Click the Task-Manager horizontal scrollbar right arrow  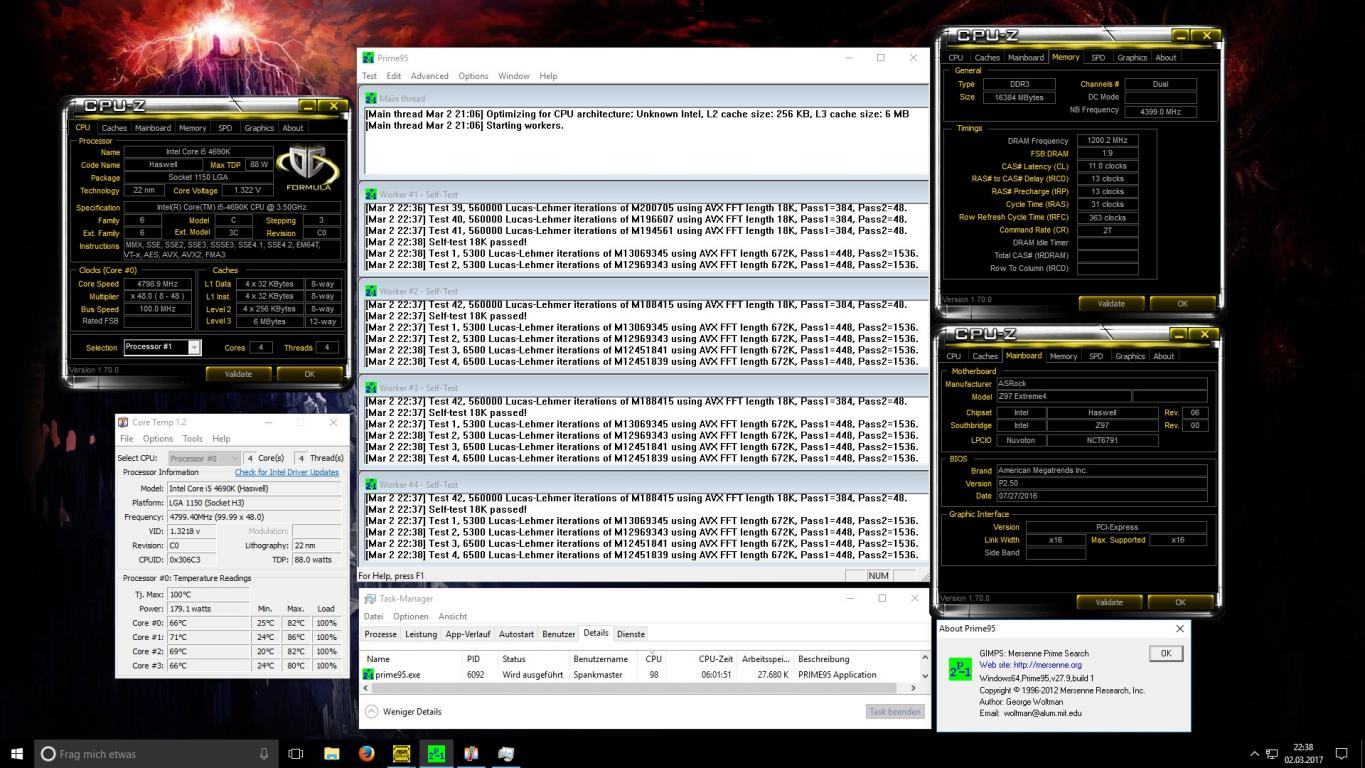click(x=912, y=688)
